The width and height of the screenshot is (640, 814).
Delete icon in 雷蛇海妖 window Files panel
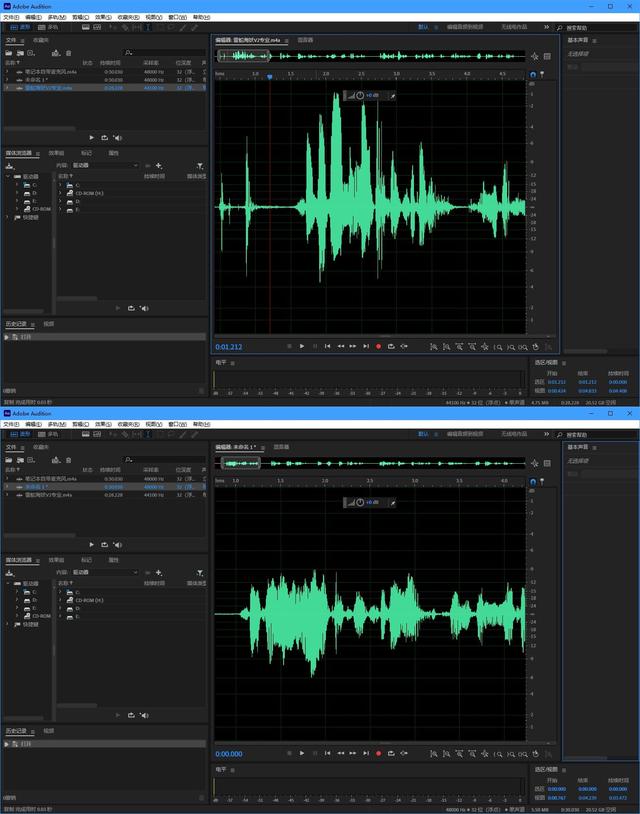[68, 53]
